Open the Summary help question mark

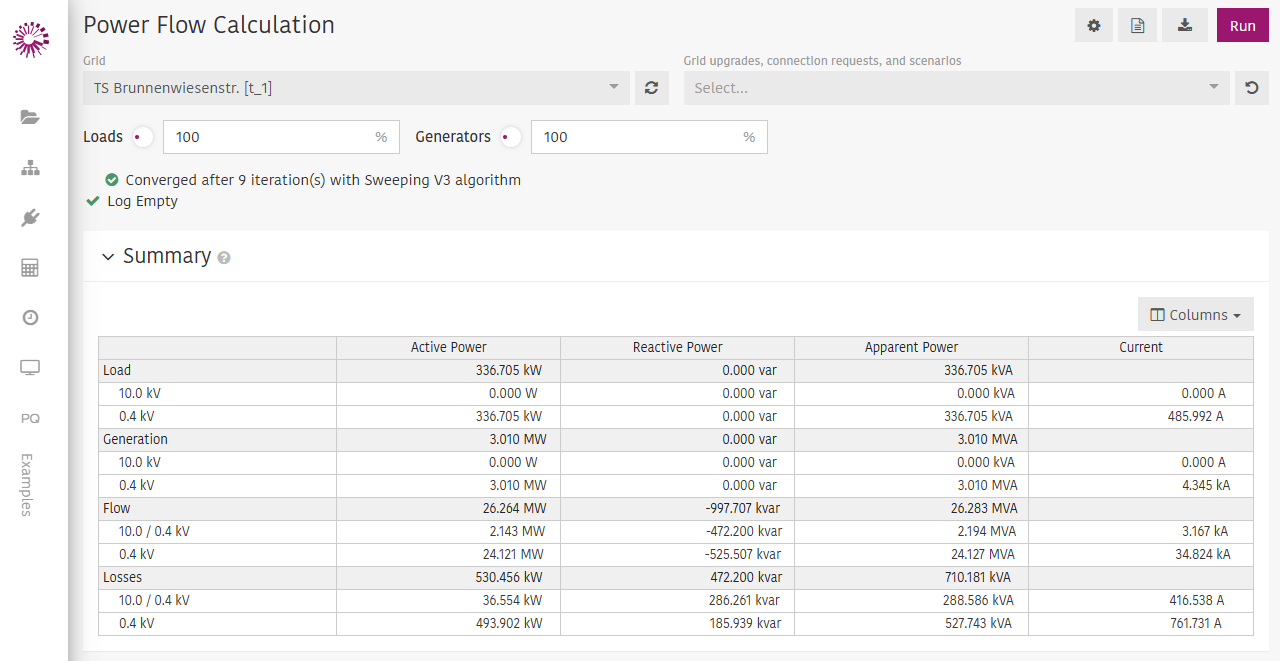pyautogui.click(x=224, y=258)
